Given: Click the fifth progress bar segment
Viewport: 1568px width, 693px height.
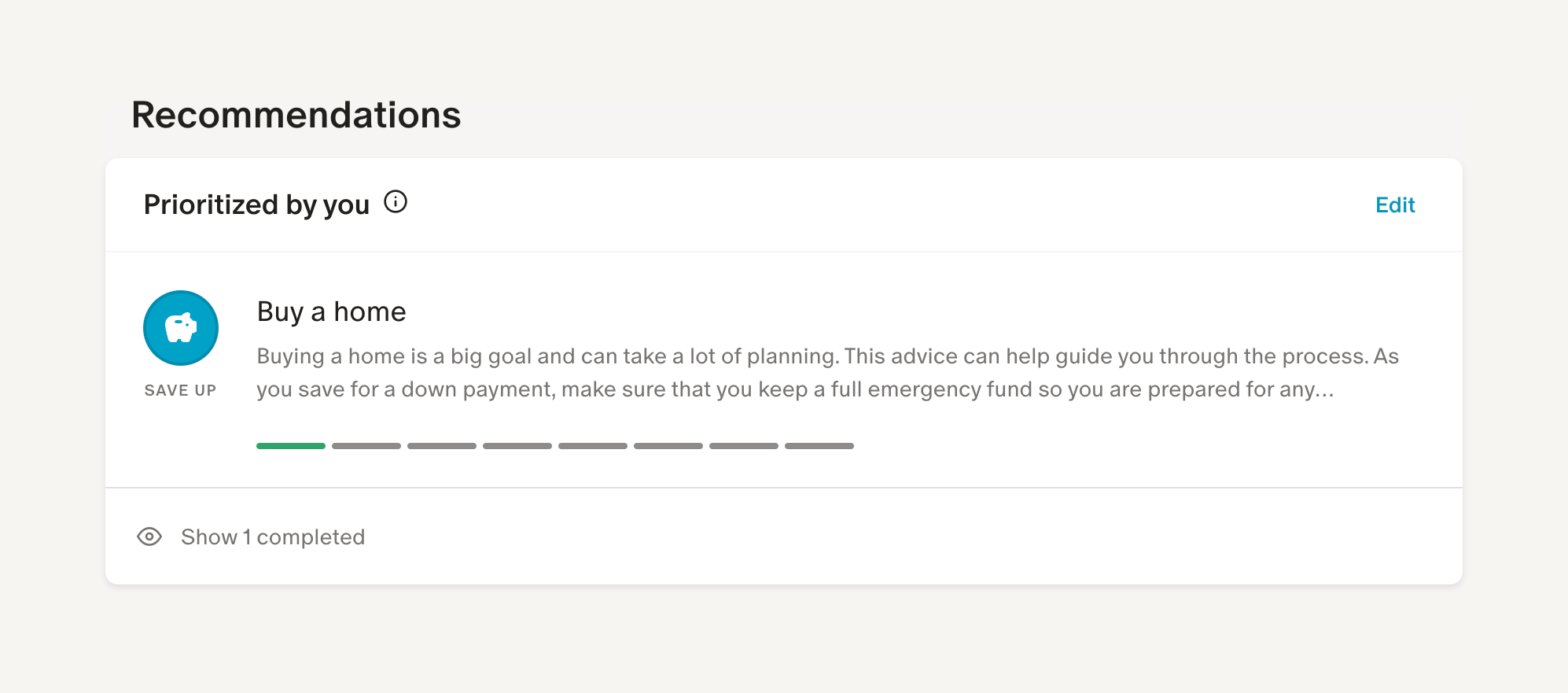Looking at the screenshot, I should 593,446.
